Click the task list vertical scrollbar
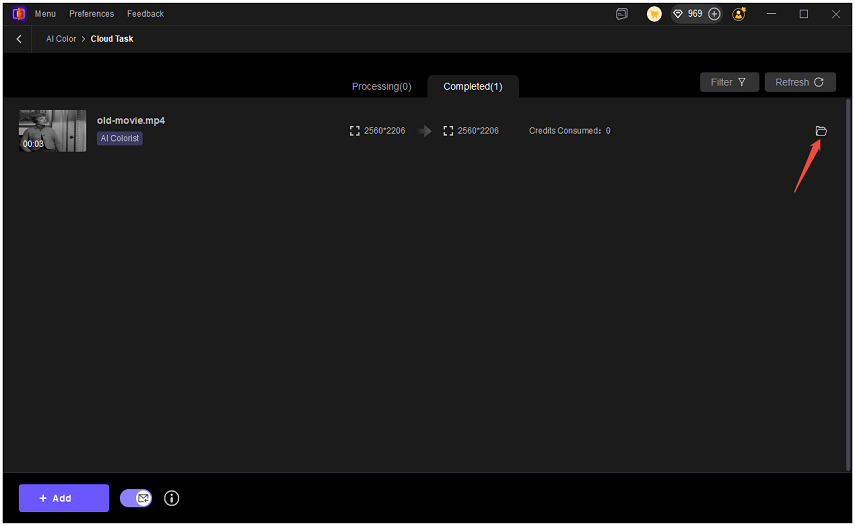Screen dimensions: 855x526 tap(848, 283)
